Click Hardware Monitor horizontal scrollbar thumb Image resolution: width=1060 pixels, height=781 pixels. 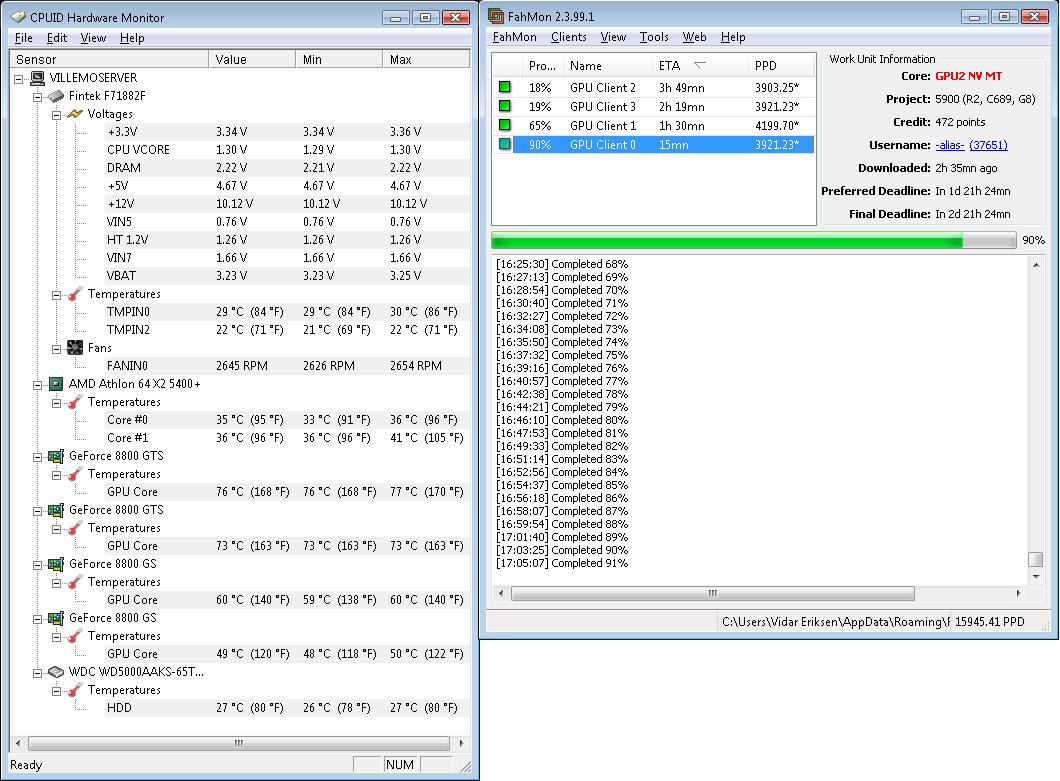(x=239, y=743)
